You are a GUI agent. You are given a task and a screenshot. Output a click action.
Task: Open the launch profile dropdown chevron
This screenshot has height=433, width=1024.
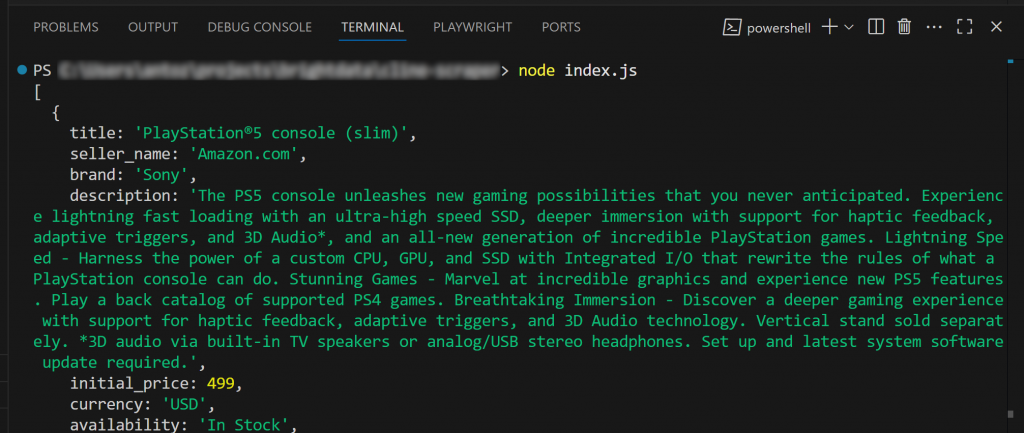849,27
